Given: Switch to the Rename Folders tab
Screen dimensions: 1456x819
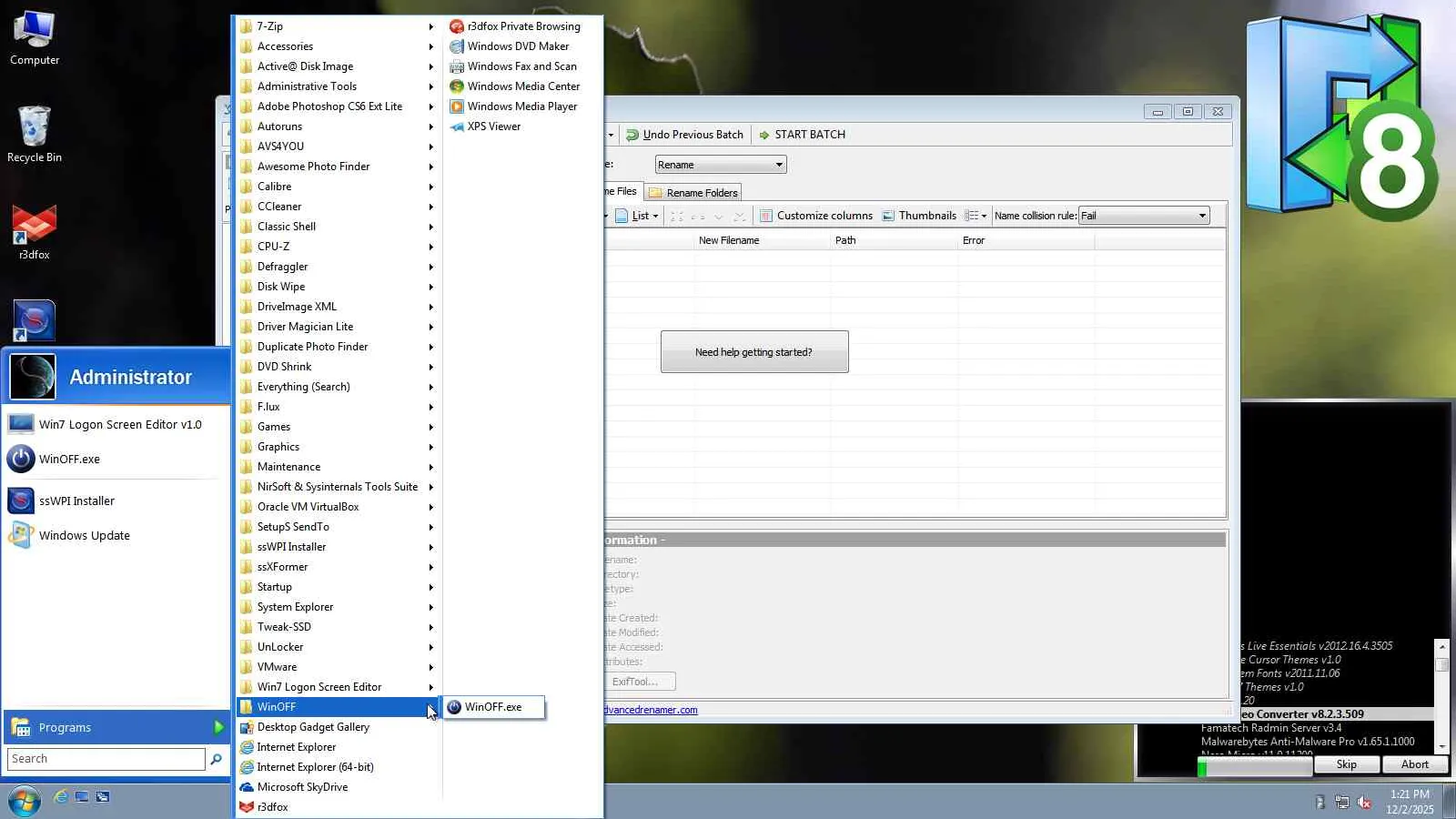Looking at the screenshot, I should tap(693, 193).
